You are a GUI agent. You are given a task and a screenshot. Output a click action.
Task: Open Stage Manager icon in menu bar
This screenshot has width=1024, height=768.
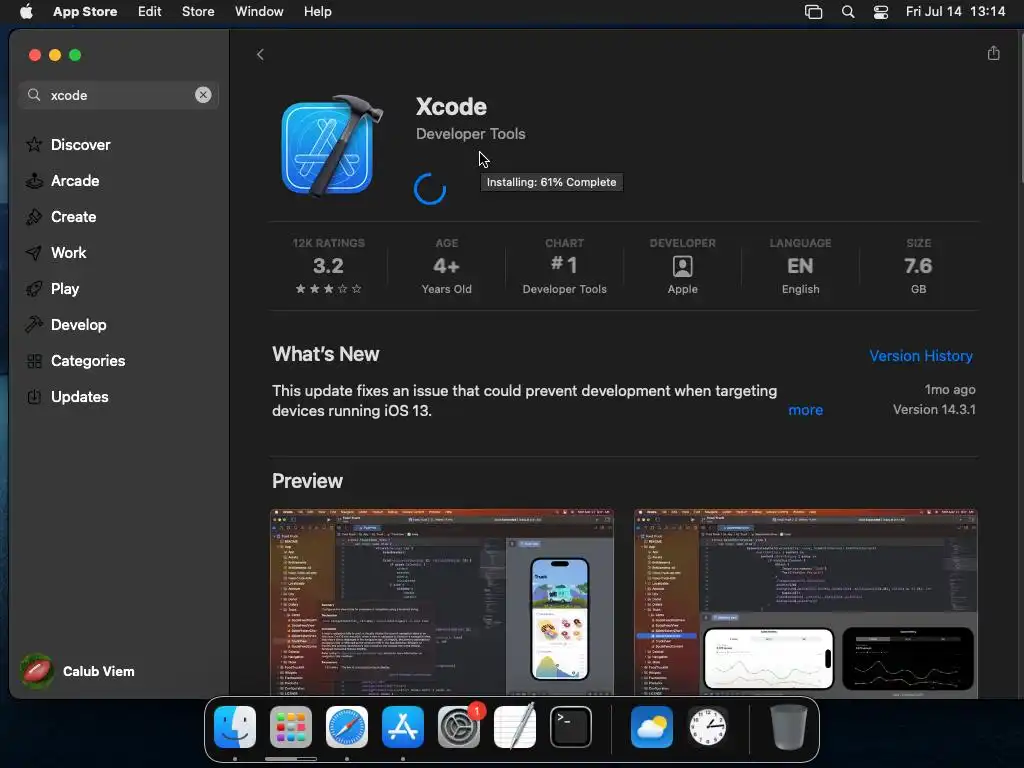813,12
